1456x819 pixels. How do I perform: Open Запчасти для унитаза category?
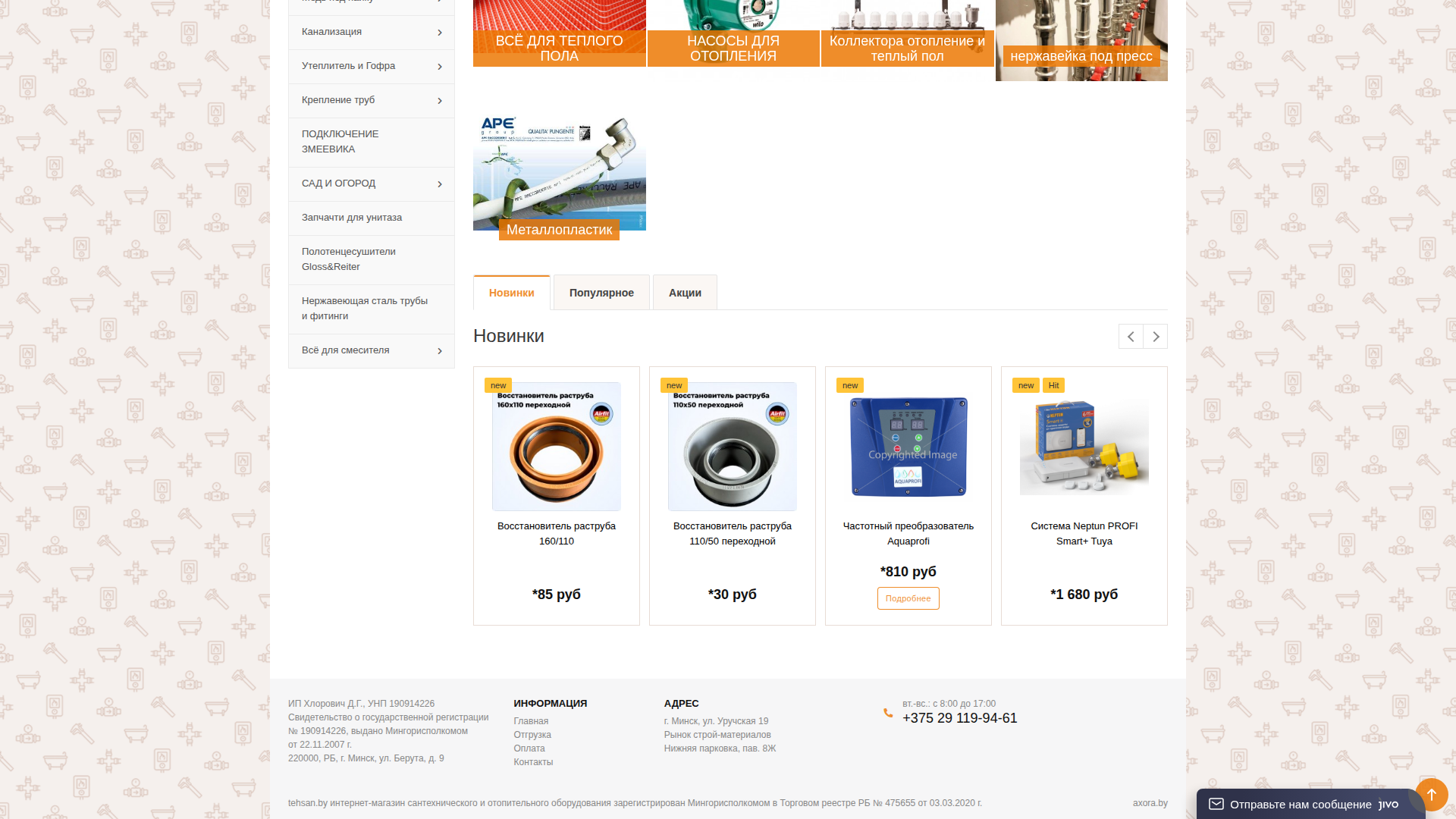(x=372, y=218)
